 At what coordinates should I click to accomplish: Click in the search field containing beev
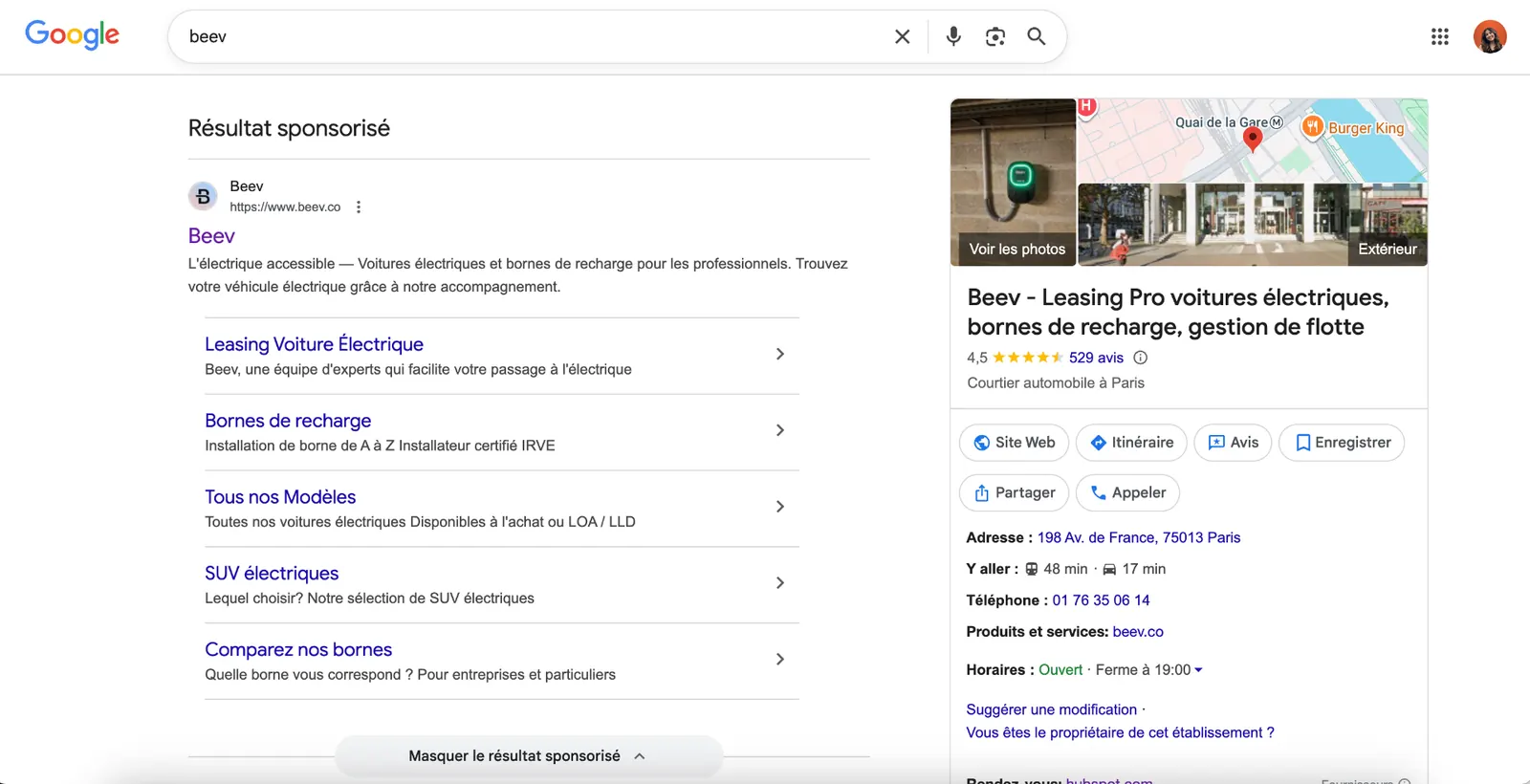(x=535, y=36)
